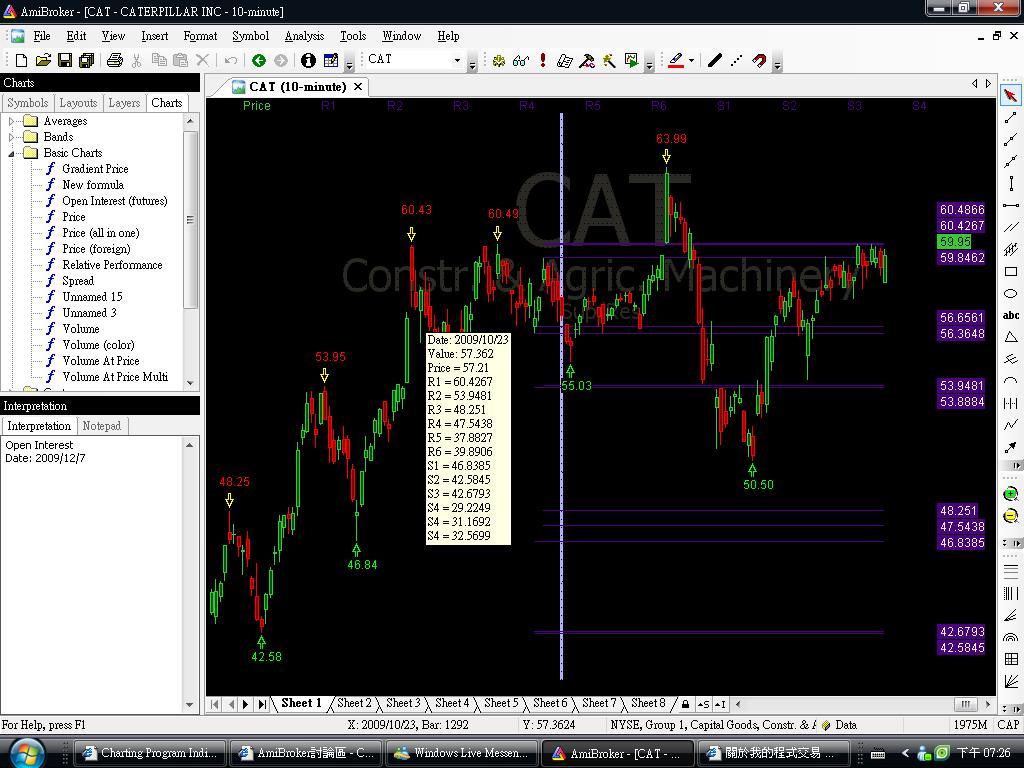Collapse the Basic Charts folder

click(11, 153)
